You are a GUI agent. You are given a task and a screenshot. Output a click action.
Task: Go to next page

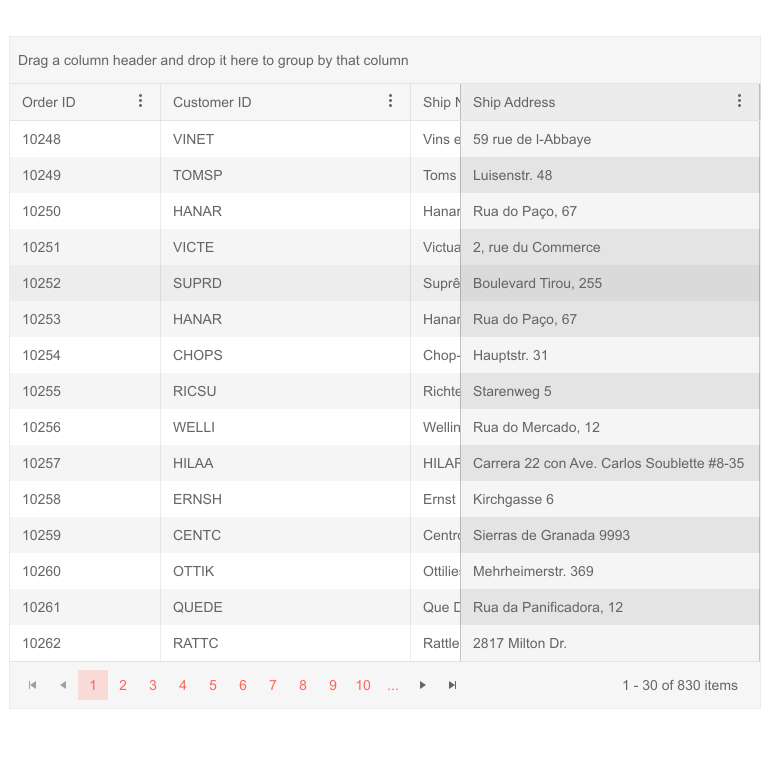[423, 685]
